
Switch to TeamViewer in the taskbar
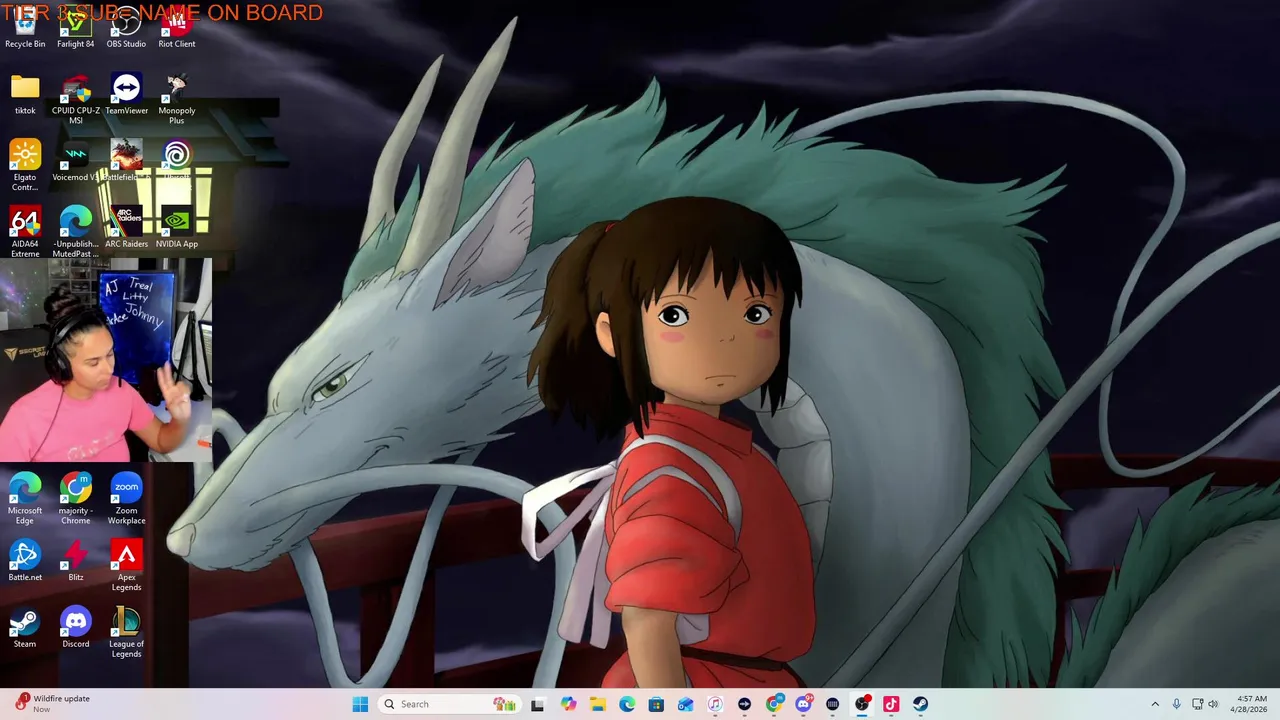(x=744, y=704)
